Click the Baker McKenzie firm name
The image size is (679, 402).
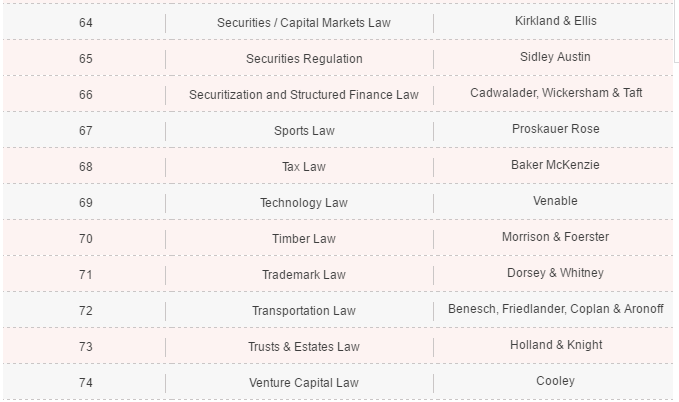555,165
